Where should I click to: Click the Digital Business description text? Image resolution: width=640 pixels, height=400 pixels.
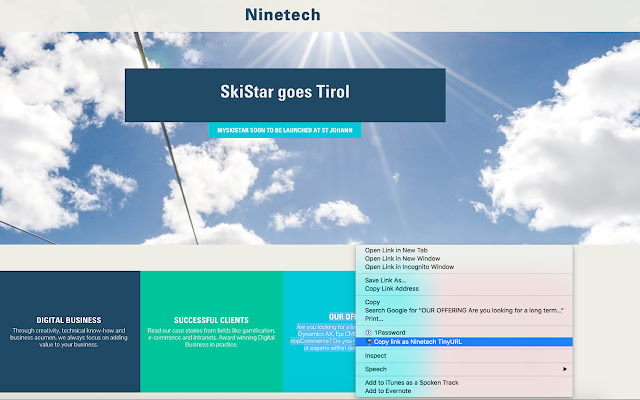click(69, 338)
